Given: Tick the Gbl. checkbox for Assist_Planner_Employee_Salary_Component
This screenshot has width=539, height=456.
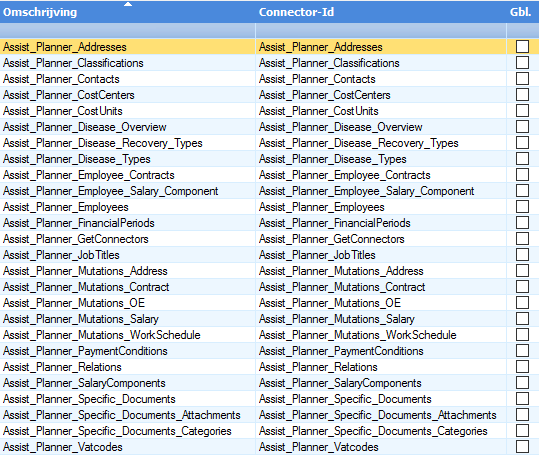Looking at the screenshot, I should pyautogui.click(x=522, y=191).
